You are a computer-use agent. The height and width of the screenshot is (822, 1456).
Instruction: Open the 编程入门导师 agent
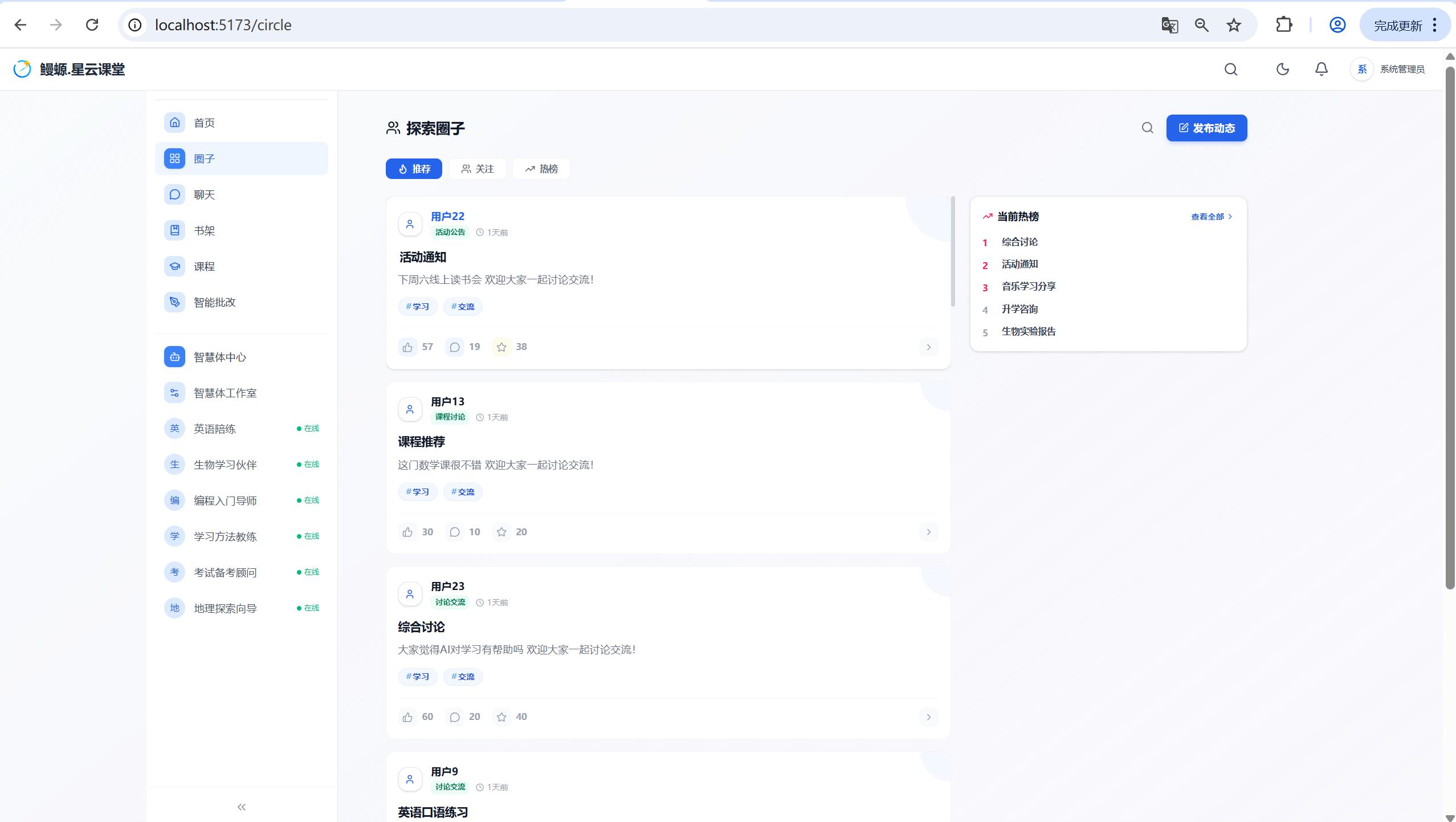242,500
